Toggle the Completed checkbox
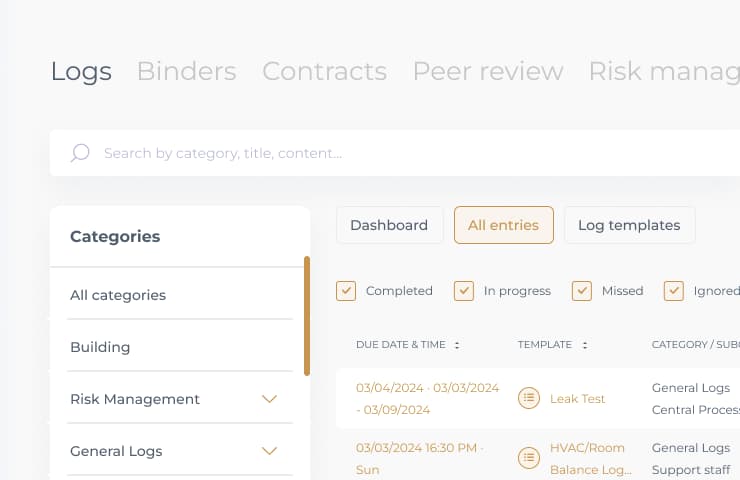740x480 pixels. coord(347,291)
